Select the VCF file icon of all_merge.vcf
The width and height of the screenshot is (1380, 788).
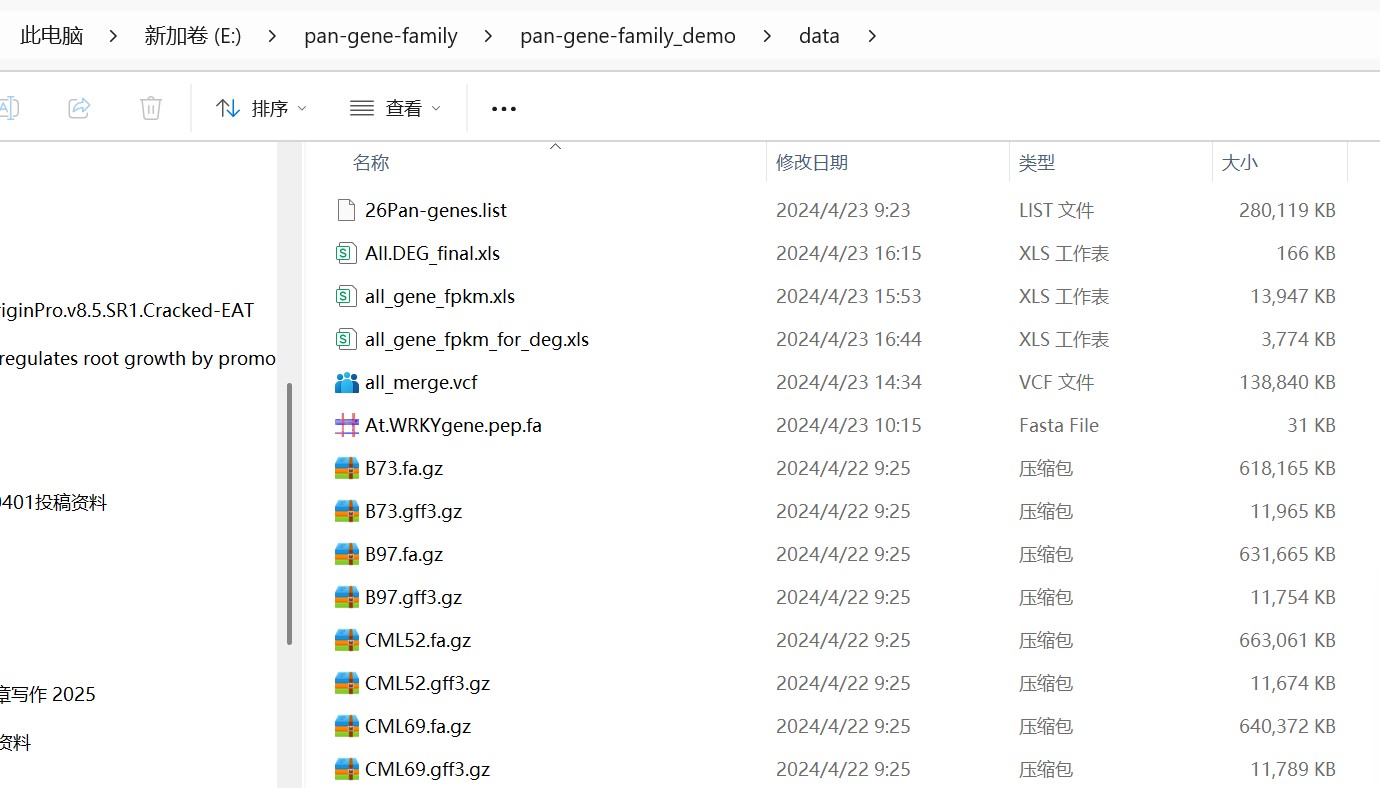point(346,382)
